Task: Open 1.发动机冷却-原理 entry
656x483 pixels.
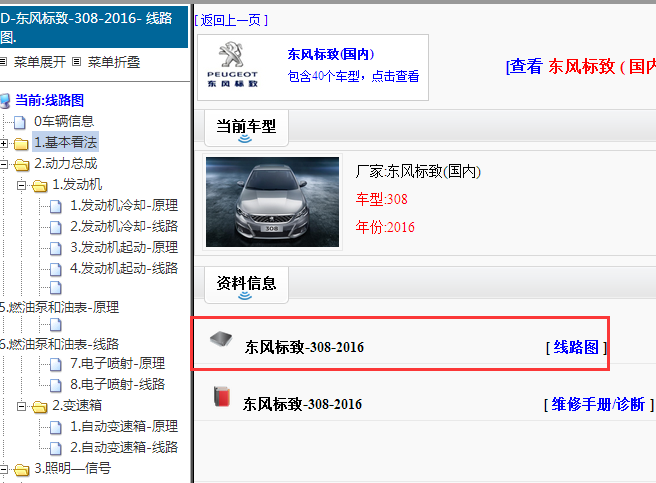Action: pos(124,205)
